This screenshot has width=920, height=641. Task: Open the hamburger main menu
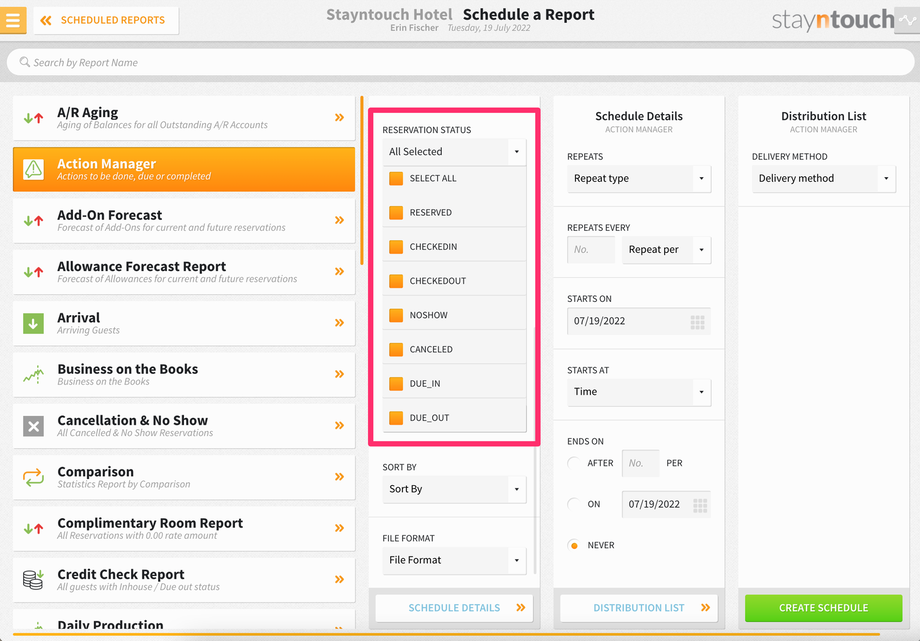pyautogui.click(x=13, y=20)
